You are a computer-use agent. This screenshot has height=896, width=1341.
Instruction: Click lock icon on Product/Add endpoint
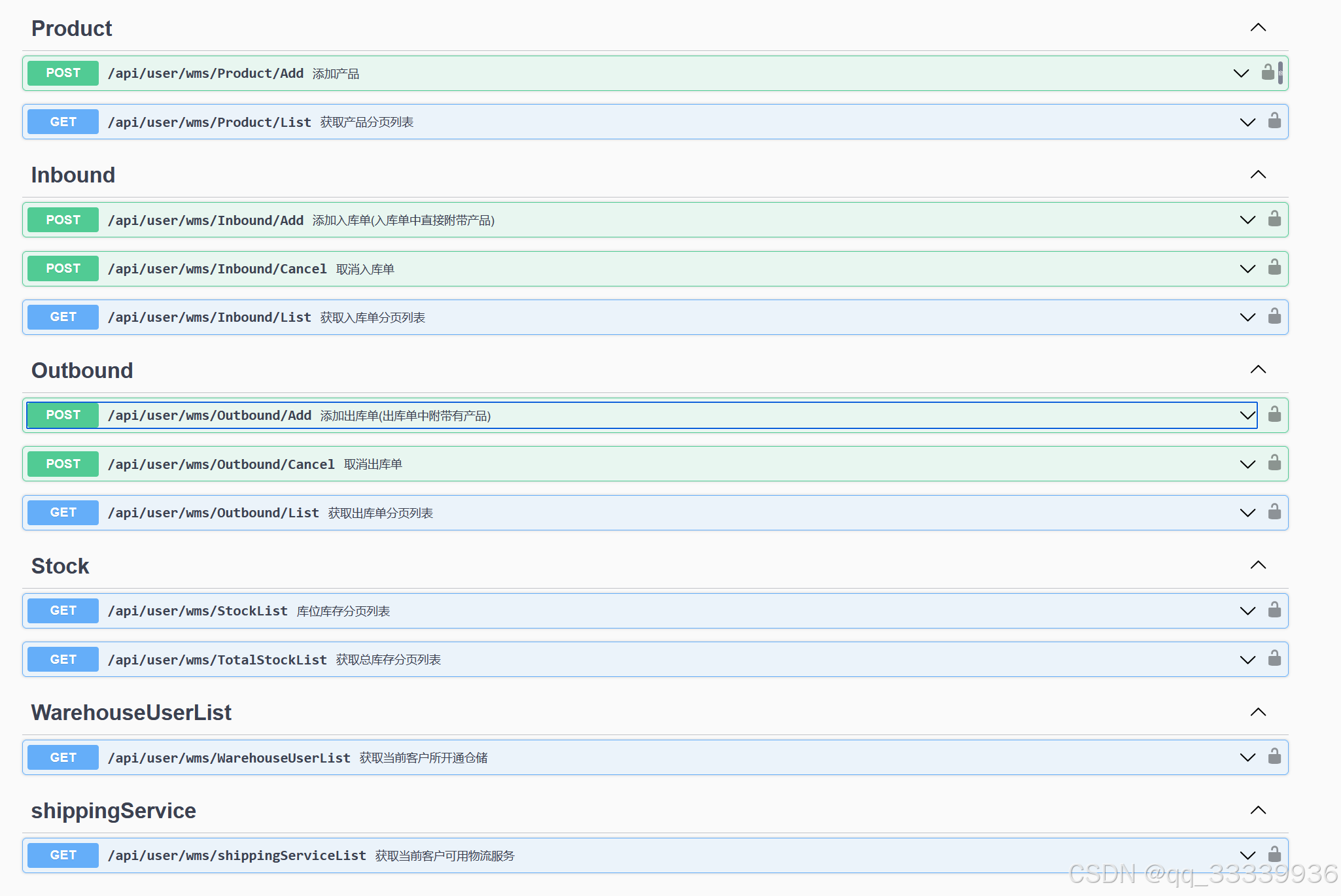pos(1268,73)
